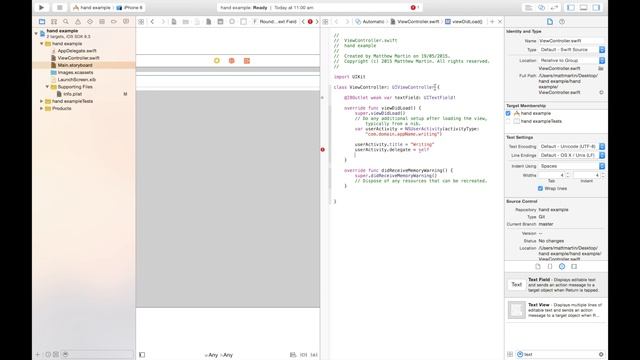640x360 pixels.
Task: Collapse the hand example project root
Action: 36,33
